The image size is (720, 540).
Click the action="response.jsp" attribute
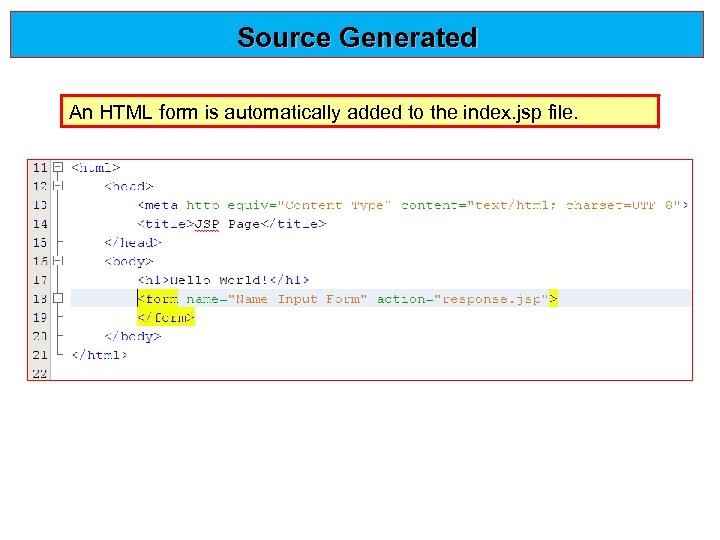pyautogui.click(x=463, y=299)
